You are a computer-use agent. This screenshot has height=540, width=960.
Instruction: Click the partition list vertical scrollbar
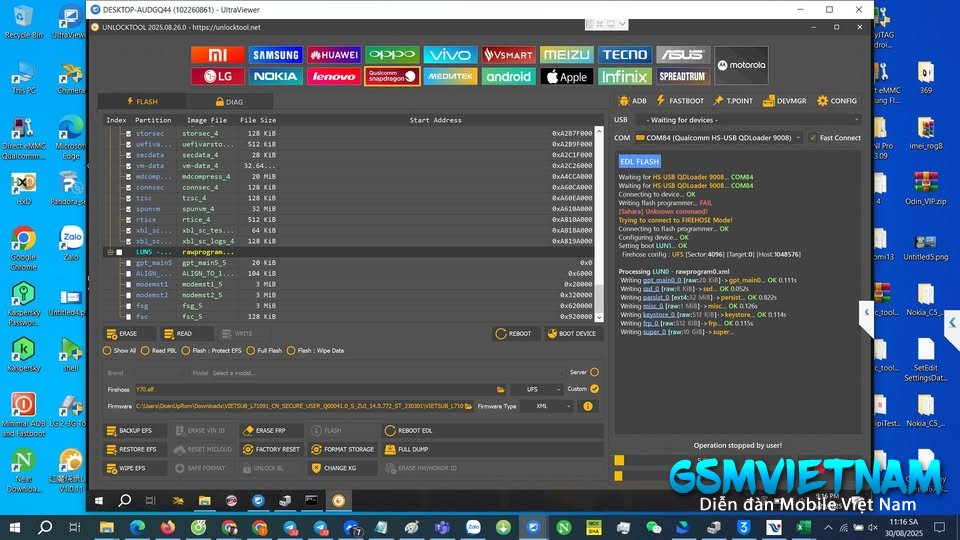tap(599, 224)
